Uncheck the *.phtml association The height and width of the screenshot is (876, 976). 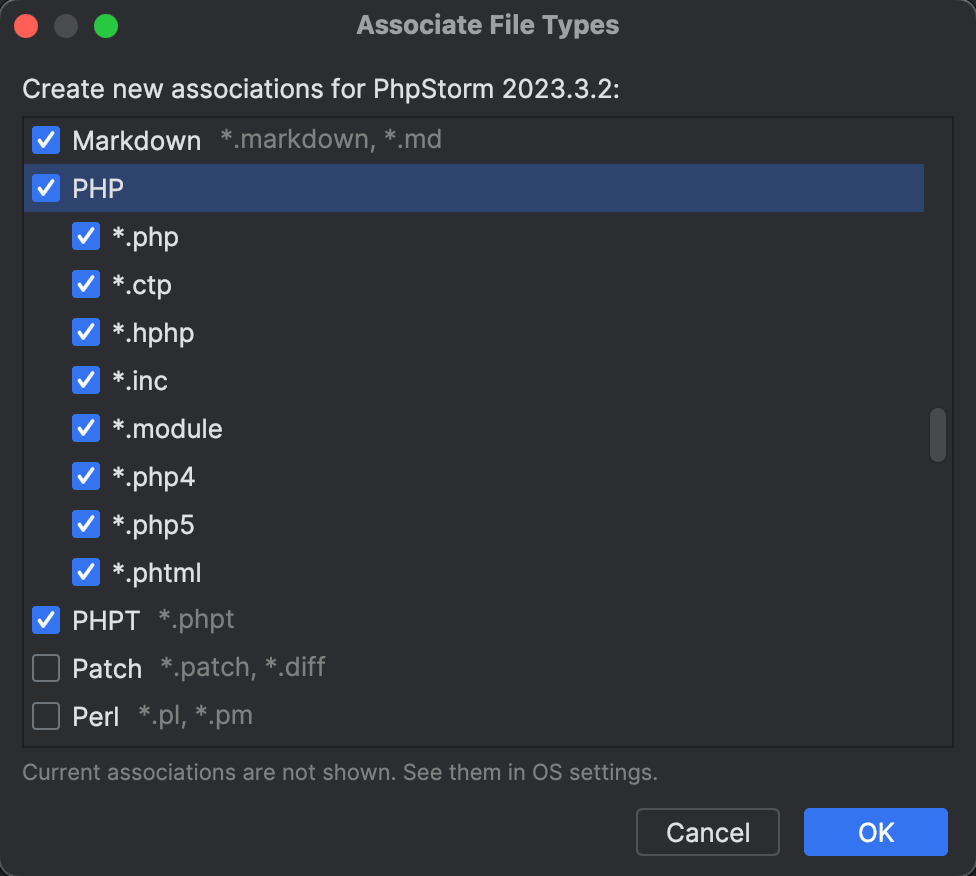(86, 572)
